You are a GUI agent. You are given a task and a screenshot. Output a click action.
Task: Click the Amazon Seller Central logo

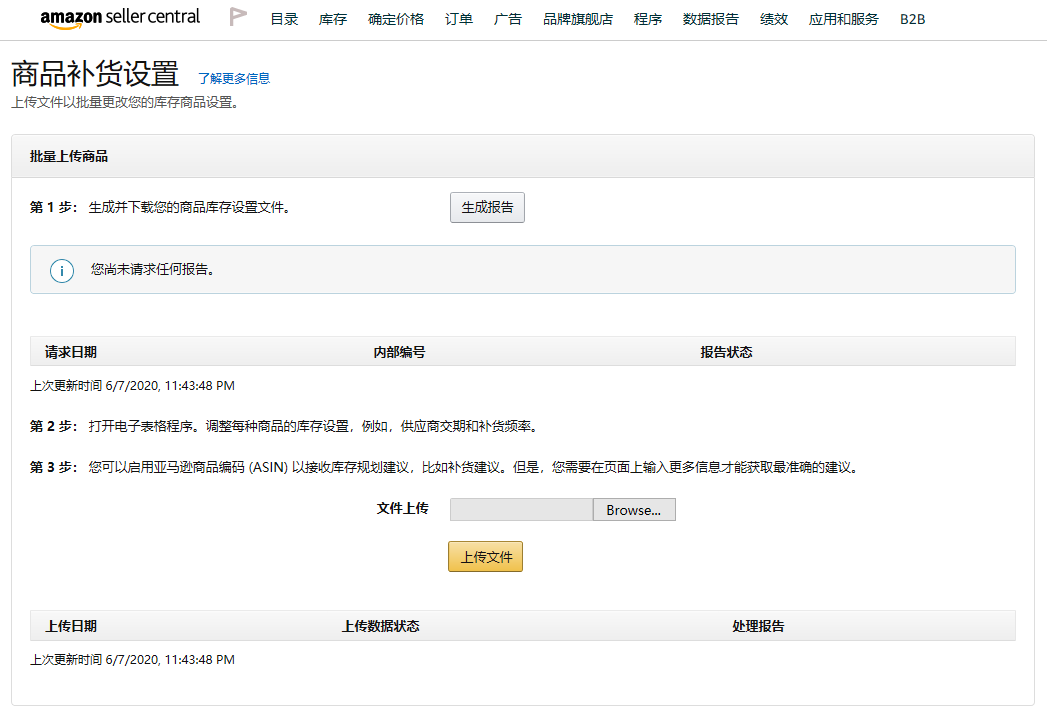pyautogui.click(x=119, y=17)
